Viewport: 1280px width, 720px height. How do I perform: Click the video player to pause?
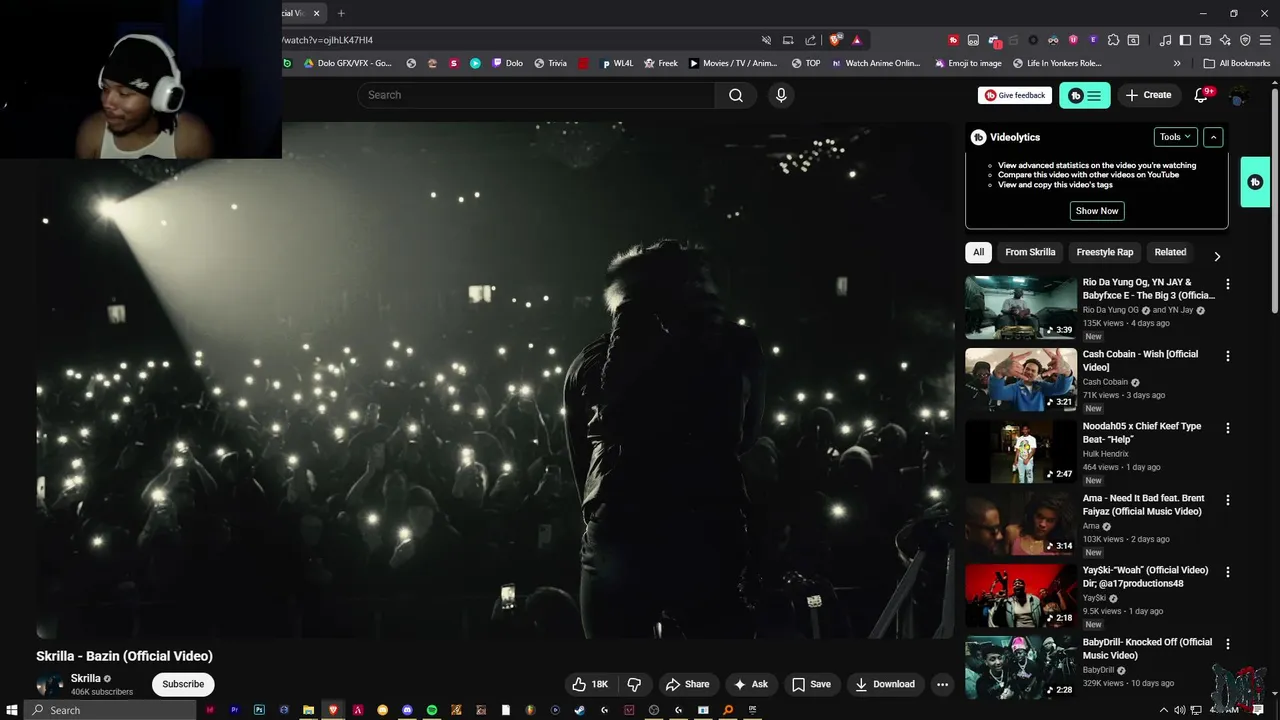click(495, 380)
